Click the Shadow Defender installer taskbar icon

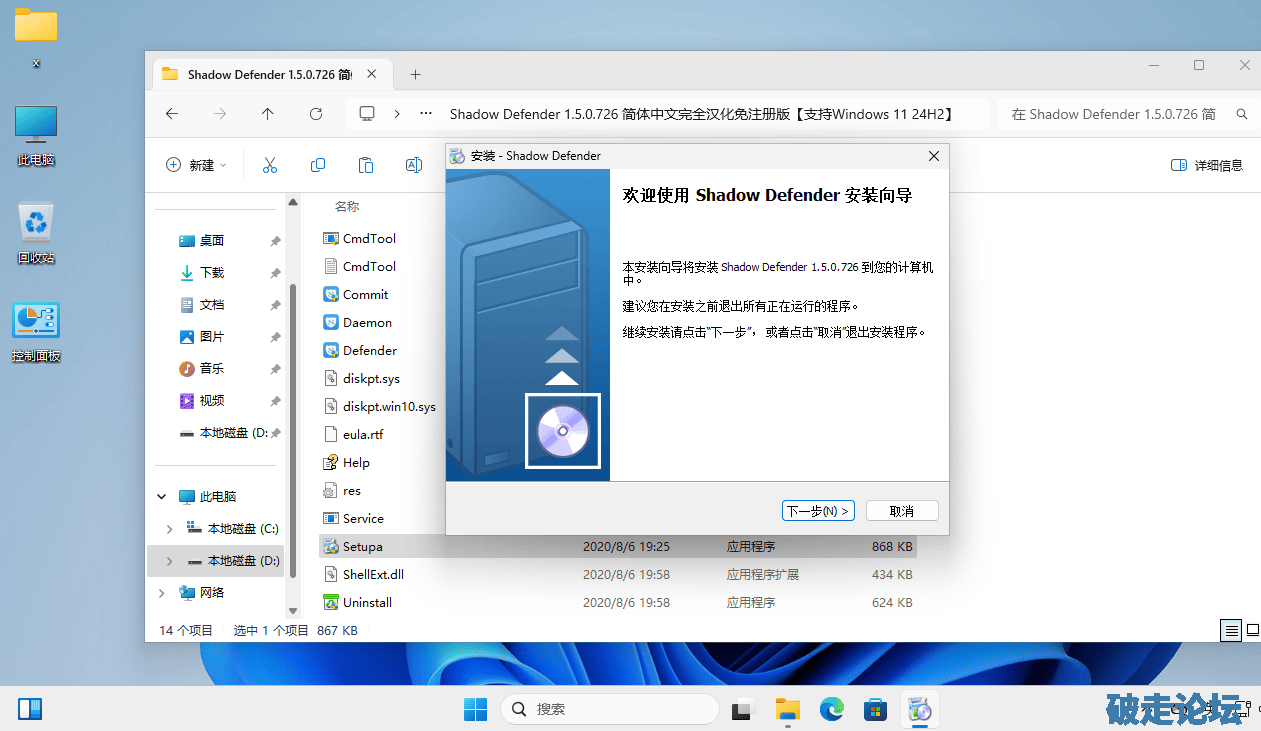(920, 709)
